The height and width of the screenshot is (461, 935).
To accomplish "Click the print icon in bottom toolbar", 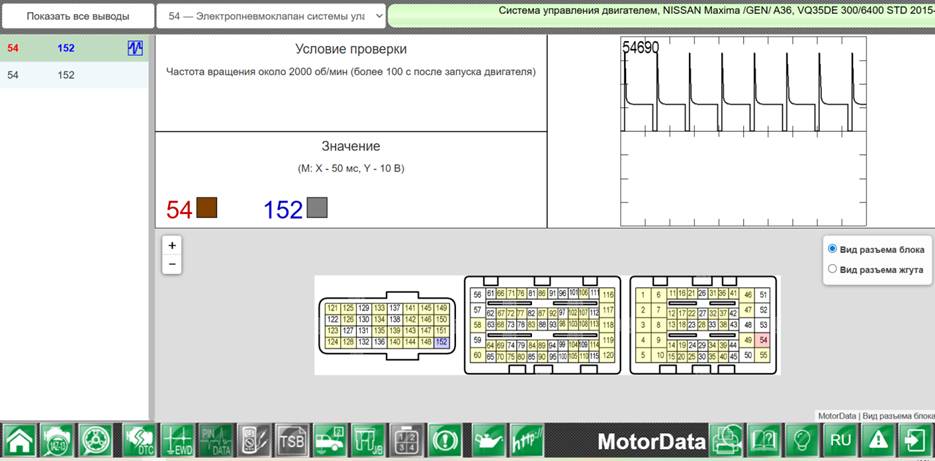I will tap(726, 441).
